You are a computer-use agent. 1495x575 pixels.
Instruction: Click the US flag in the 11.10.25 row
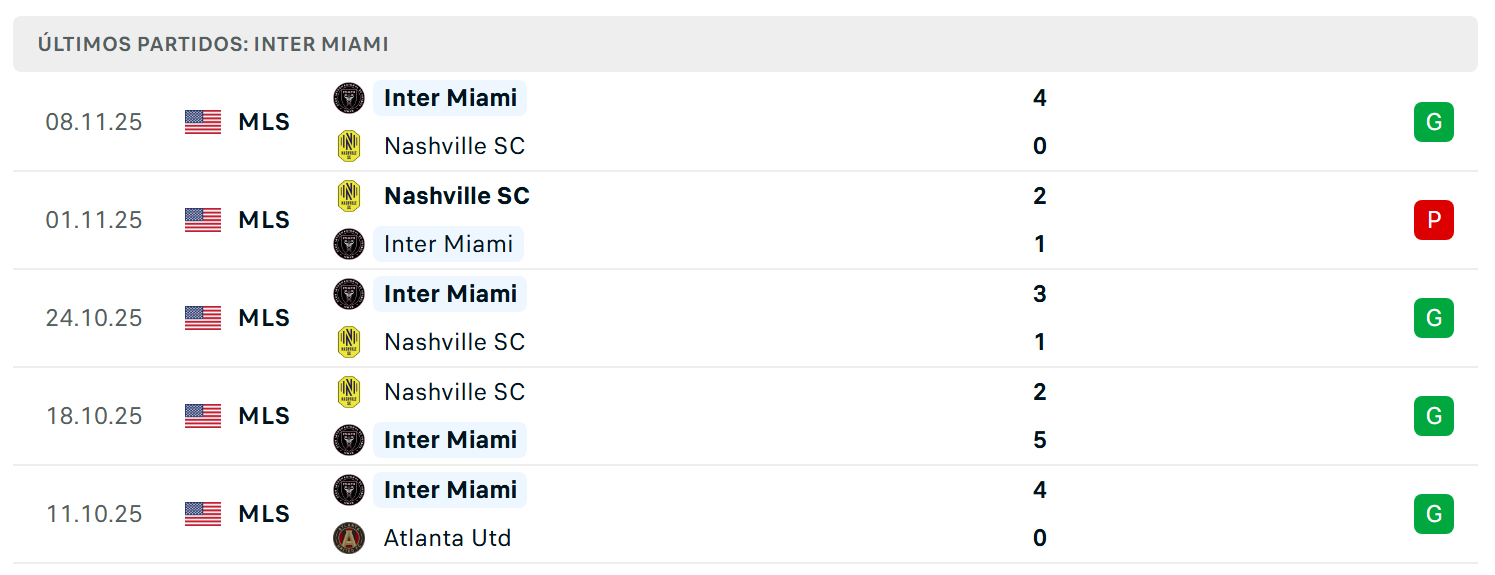[203, 514]
